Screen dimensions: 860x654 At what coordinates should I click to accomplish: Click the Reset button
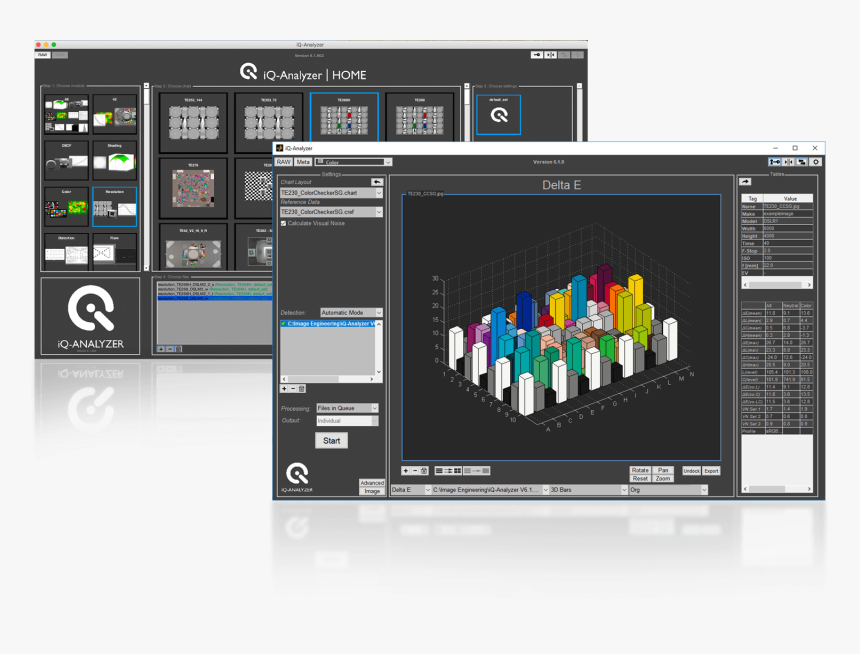pyautogui.click(x=640, y=478)
